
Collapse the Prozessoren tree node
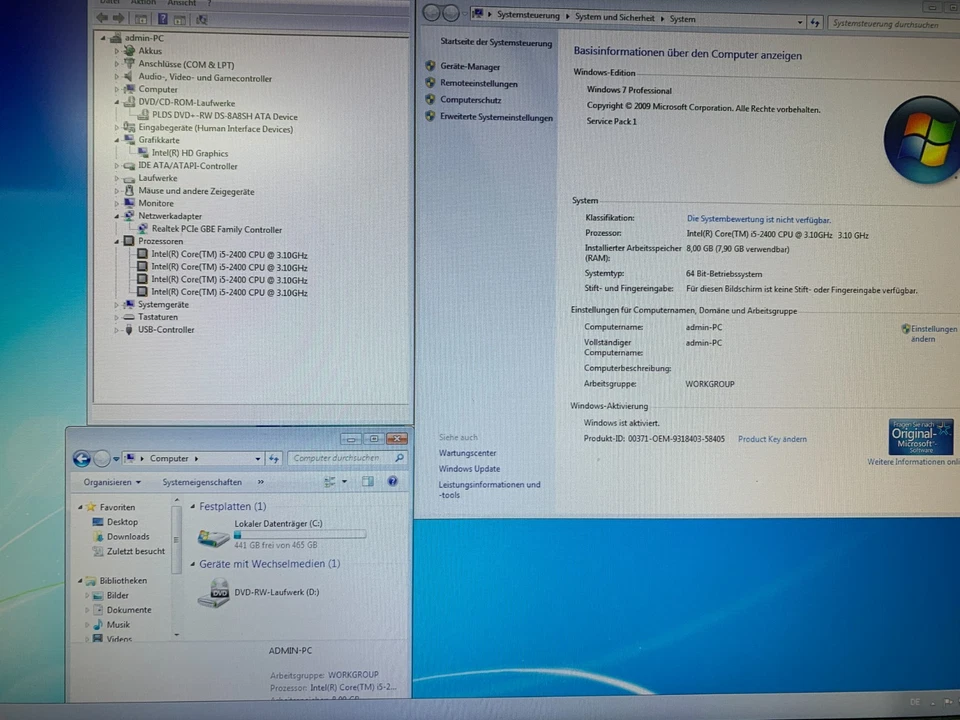coord(117,241)
